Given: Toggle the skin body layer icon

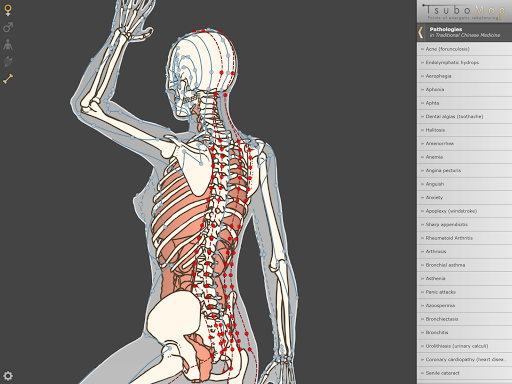Looking at the screenshot, I should pyautogui.click(x=8, y=44).
